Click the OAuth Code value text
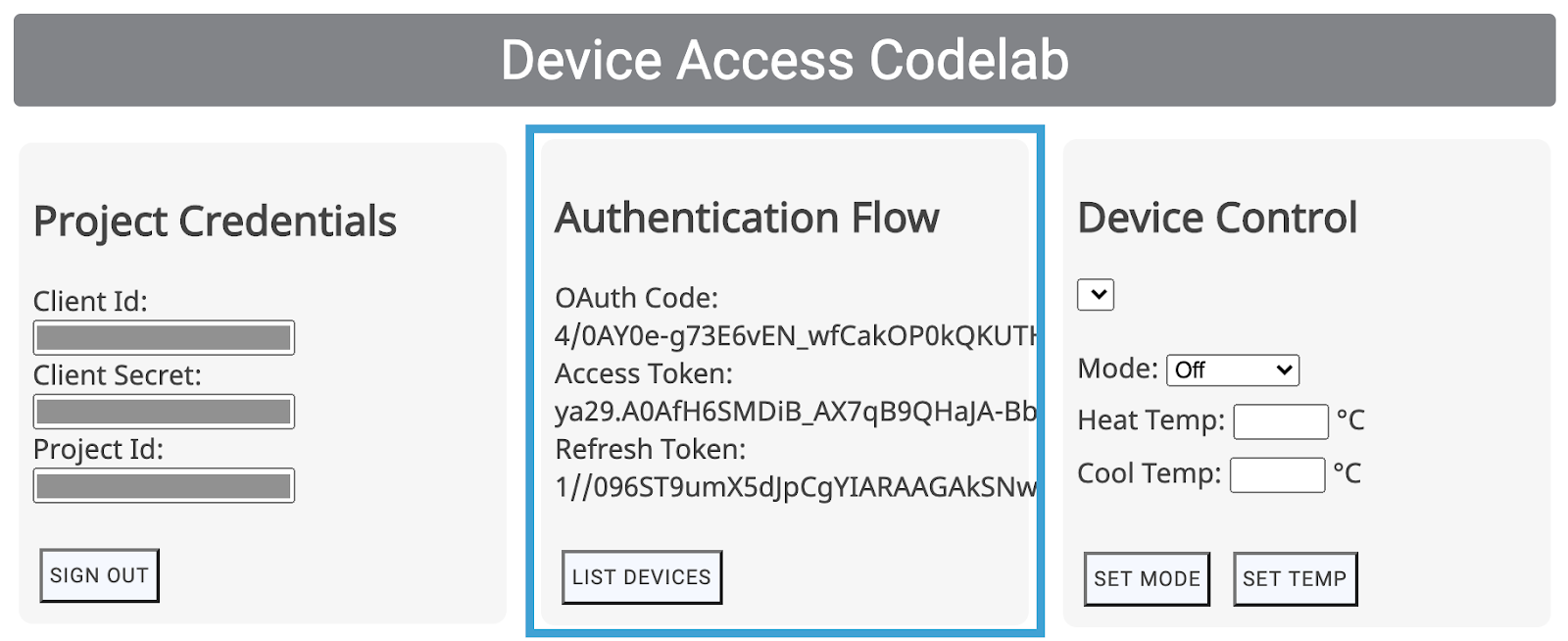This screenshot has width=1568, height=641. 794,336
